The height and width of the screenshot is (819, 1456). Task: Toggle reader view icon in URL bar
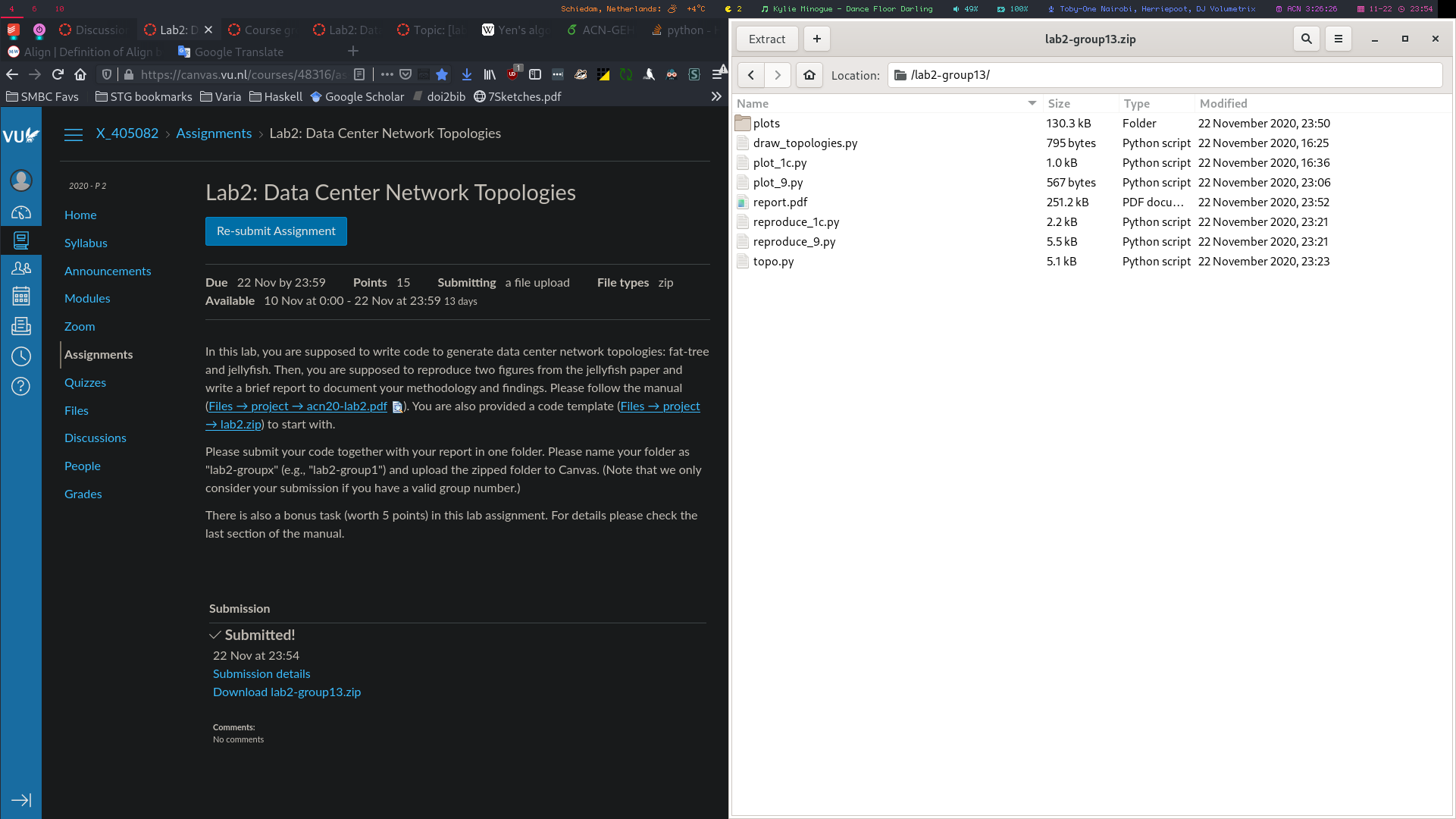359,74
